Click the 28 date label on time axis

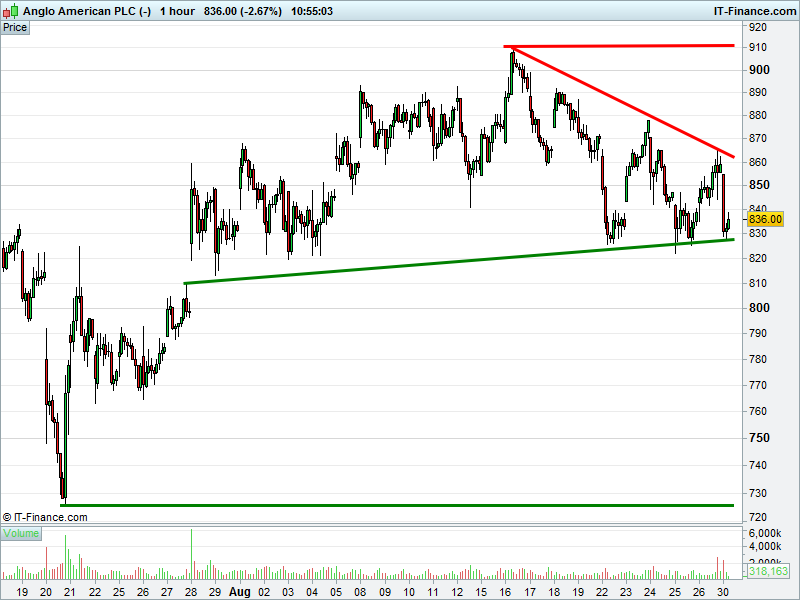pos(191,592)
